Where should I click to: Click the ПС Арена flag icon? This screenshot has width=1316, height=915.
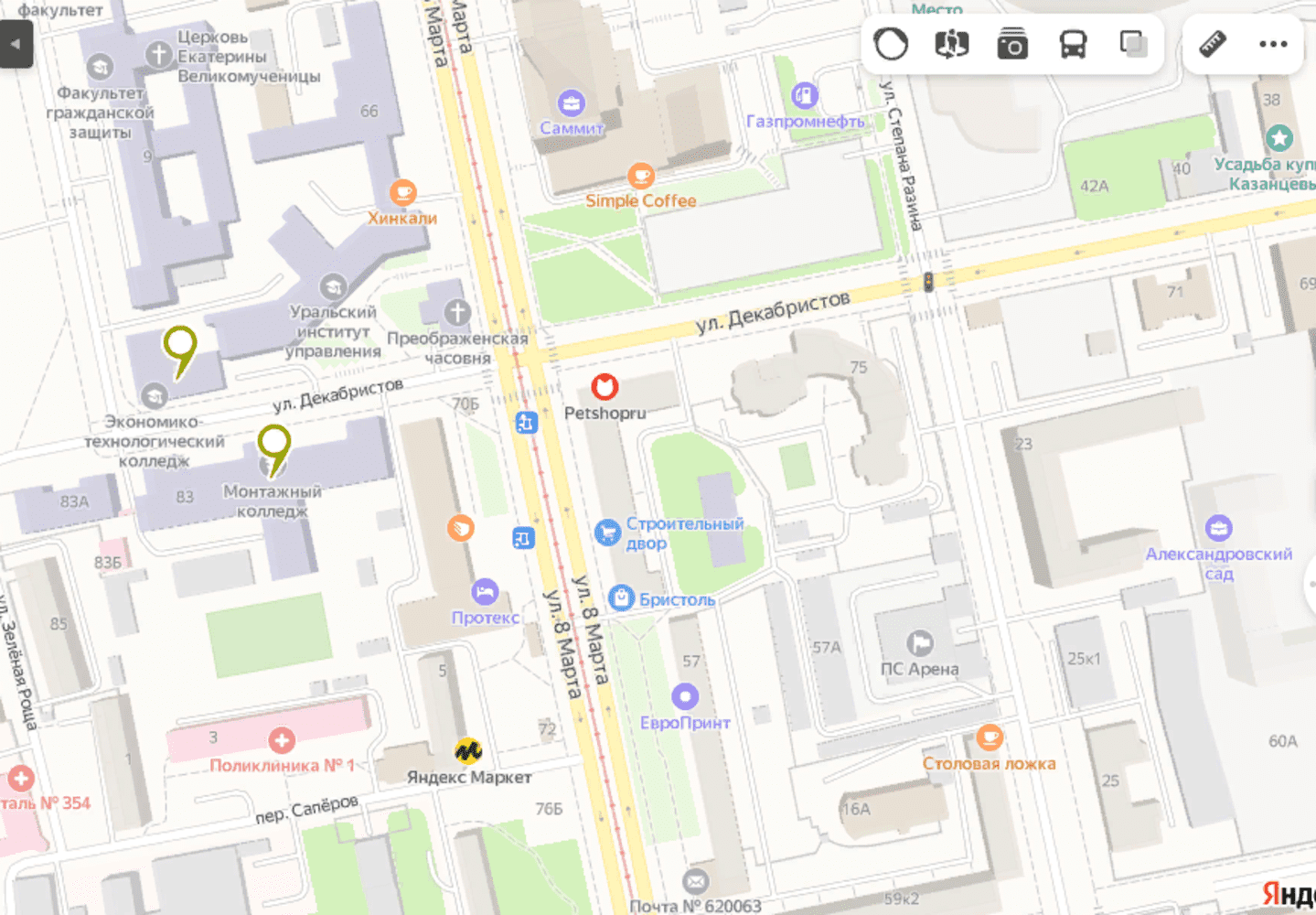pyautogui.click(x=920, y=643)
